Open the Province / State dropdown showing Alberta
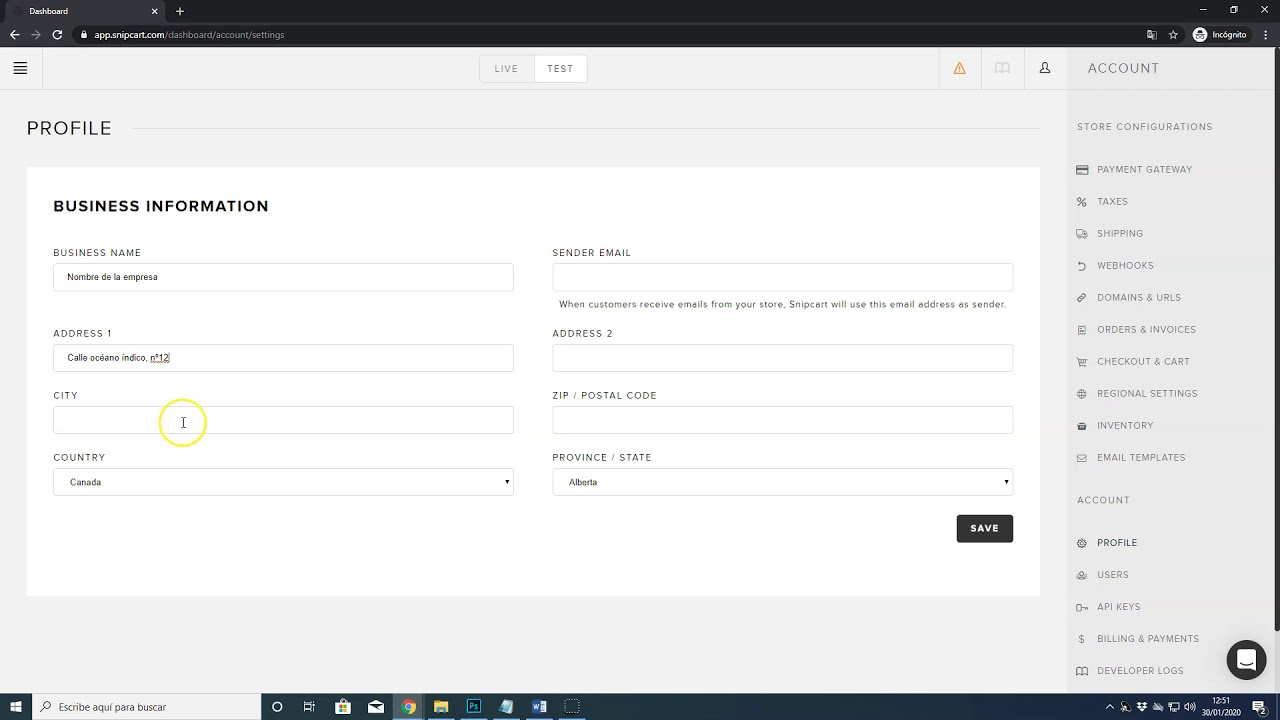 (782, 482)
